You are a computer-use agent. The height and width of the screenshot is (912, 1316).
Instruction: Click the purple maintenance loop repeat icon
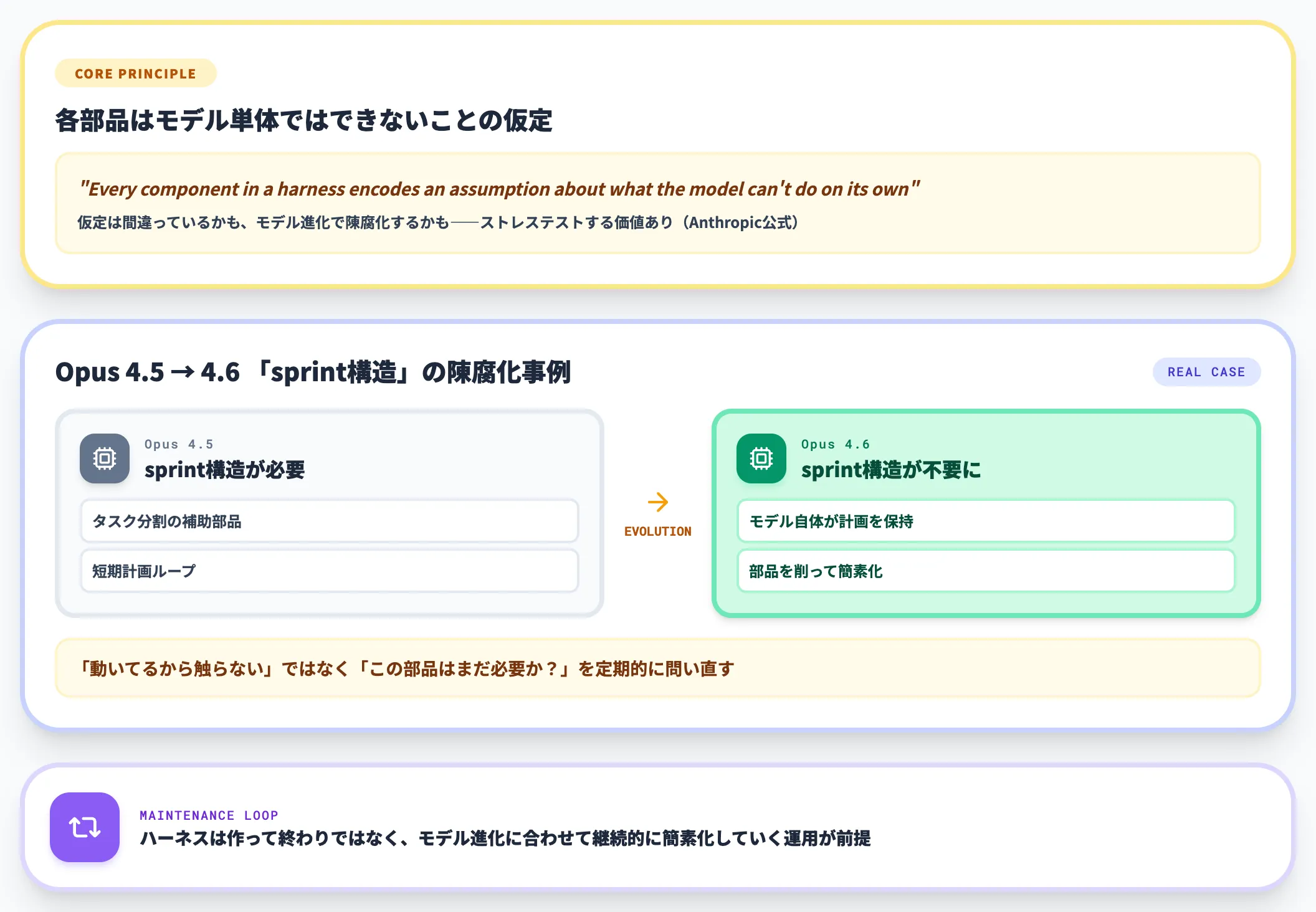tap(85, 827)
